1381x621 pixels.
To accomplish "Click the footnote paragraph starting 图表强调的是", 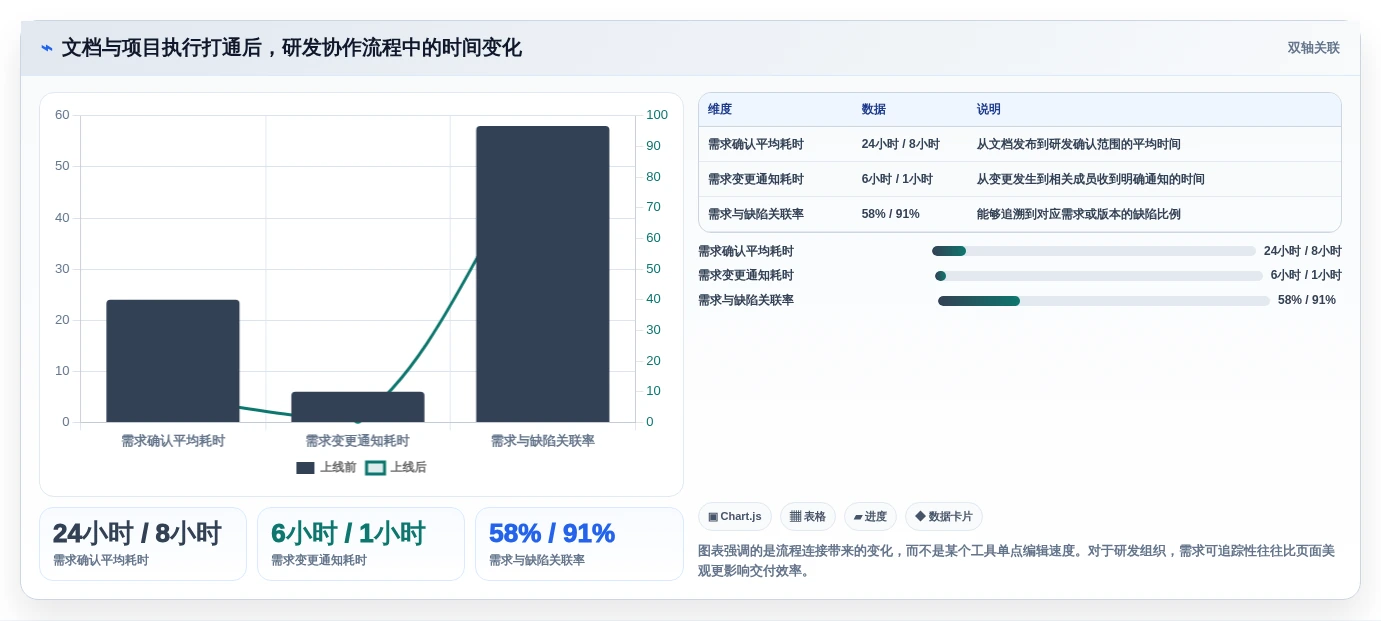I will point(1016,561).
